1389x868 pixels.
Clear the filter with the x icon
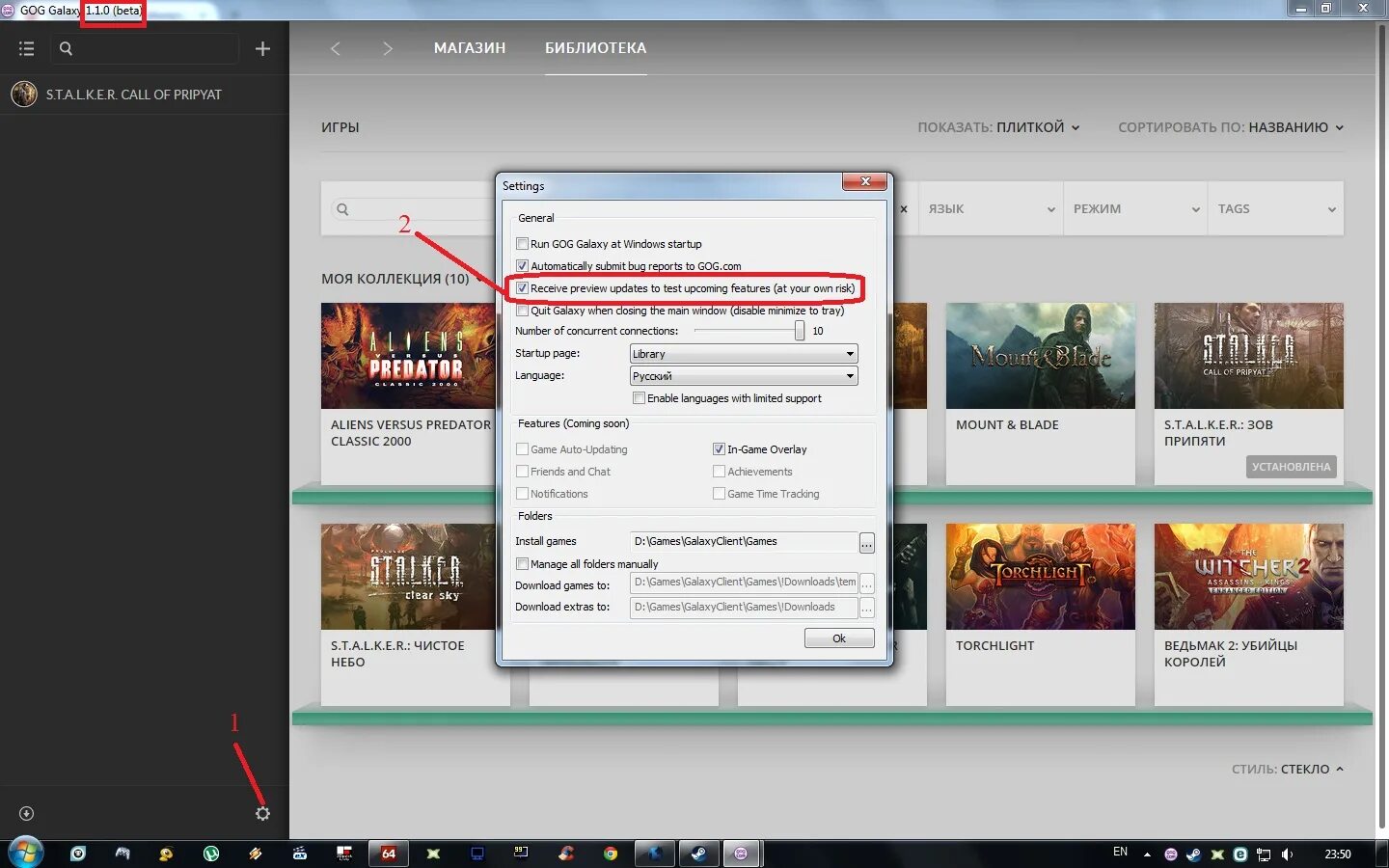pyautogui.click(x=904, y=209)
